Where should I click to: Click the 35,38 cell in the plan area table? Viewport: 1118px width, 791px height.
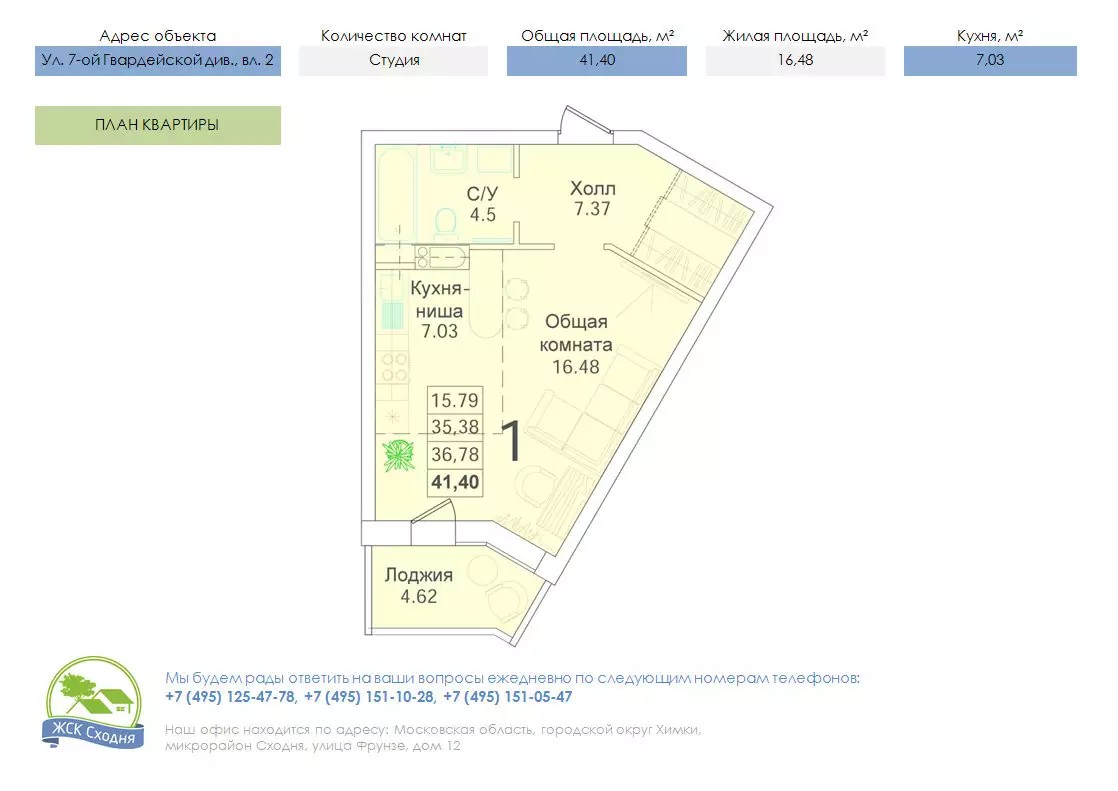(455, 427)
